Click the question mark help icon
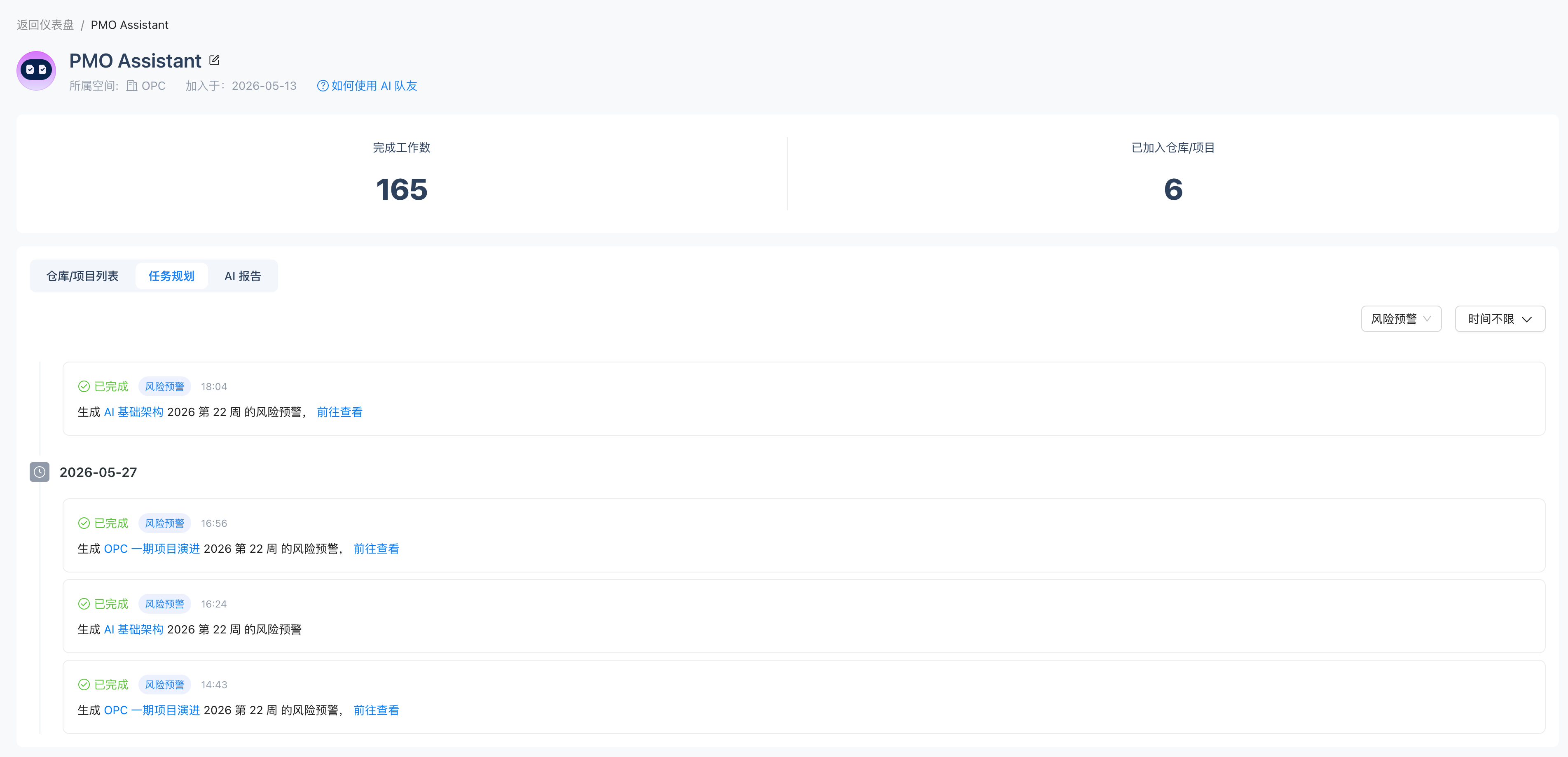 click(x=323, y=86)
